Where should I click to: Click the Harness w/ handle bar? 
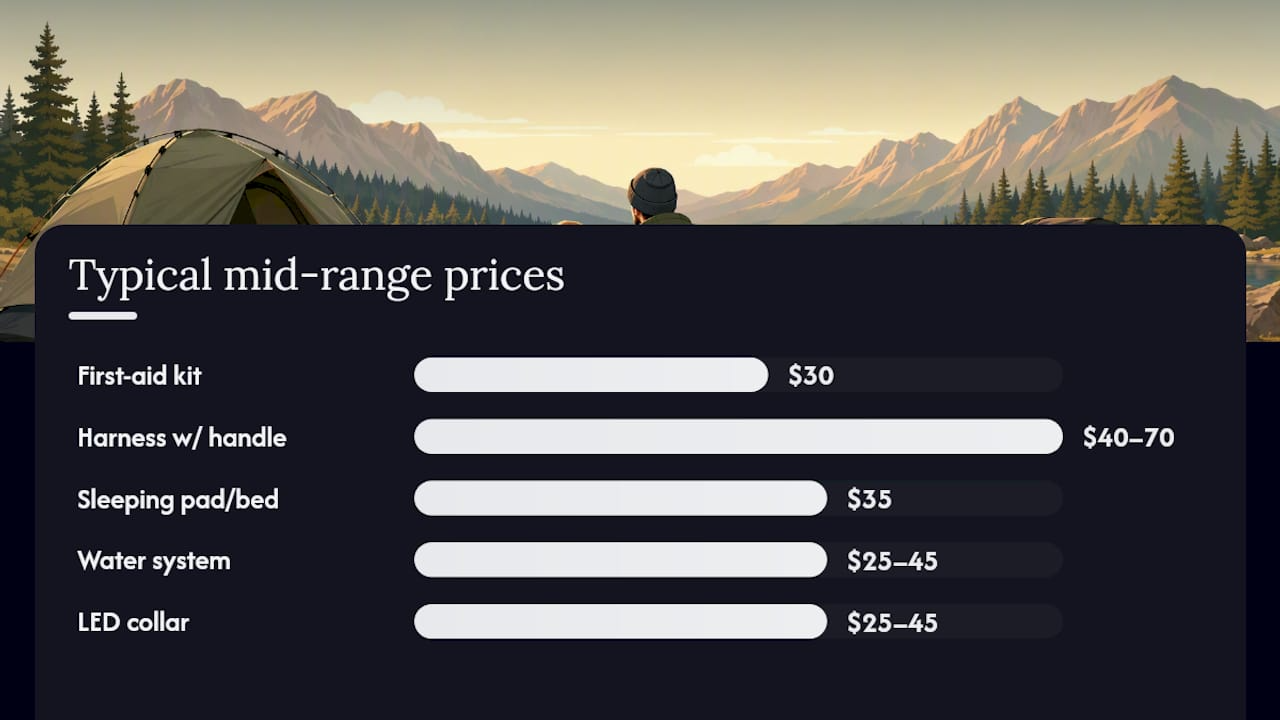pos(738,437)
